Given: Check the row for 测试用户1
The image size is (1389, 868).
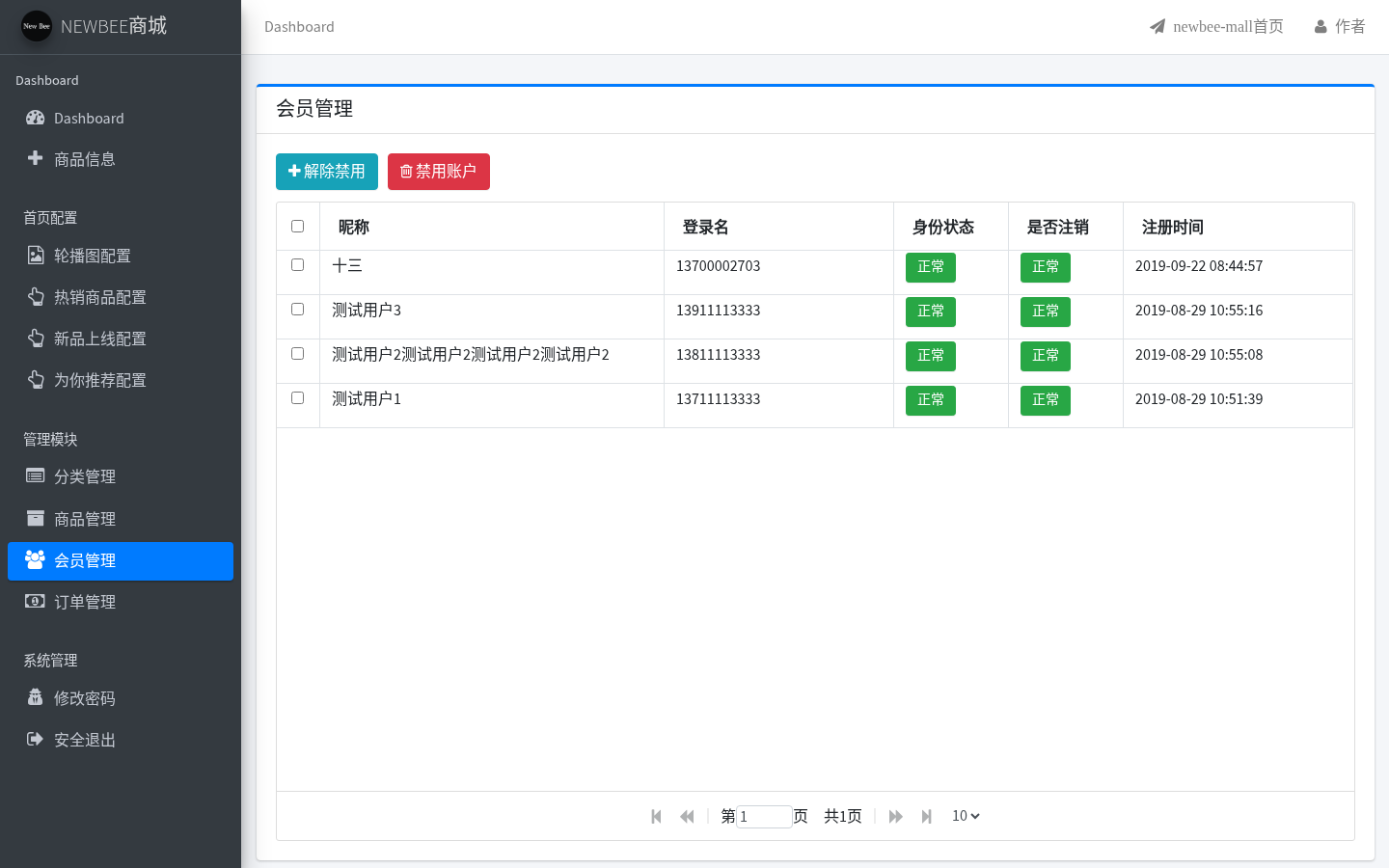Looking at the screenshot, I should (297, 397).
